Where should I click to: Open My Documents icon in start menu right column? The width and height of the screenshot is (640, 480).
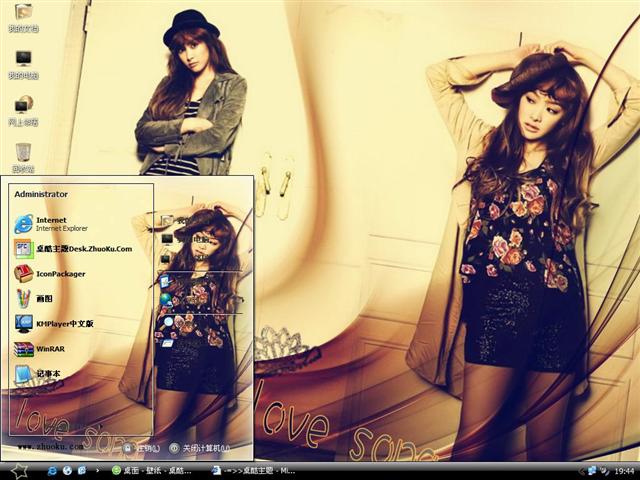point(167,221)
